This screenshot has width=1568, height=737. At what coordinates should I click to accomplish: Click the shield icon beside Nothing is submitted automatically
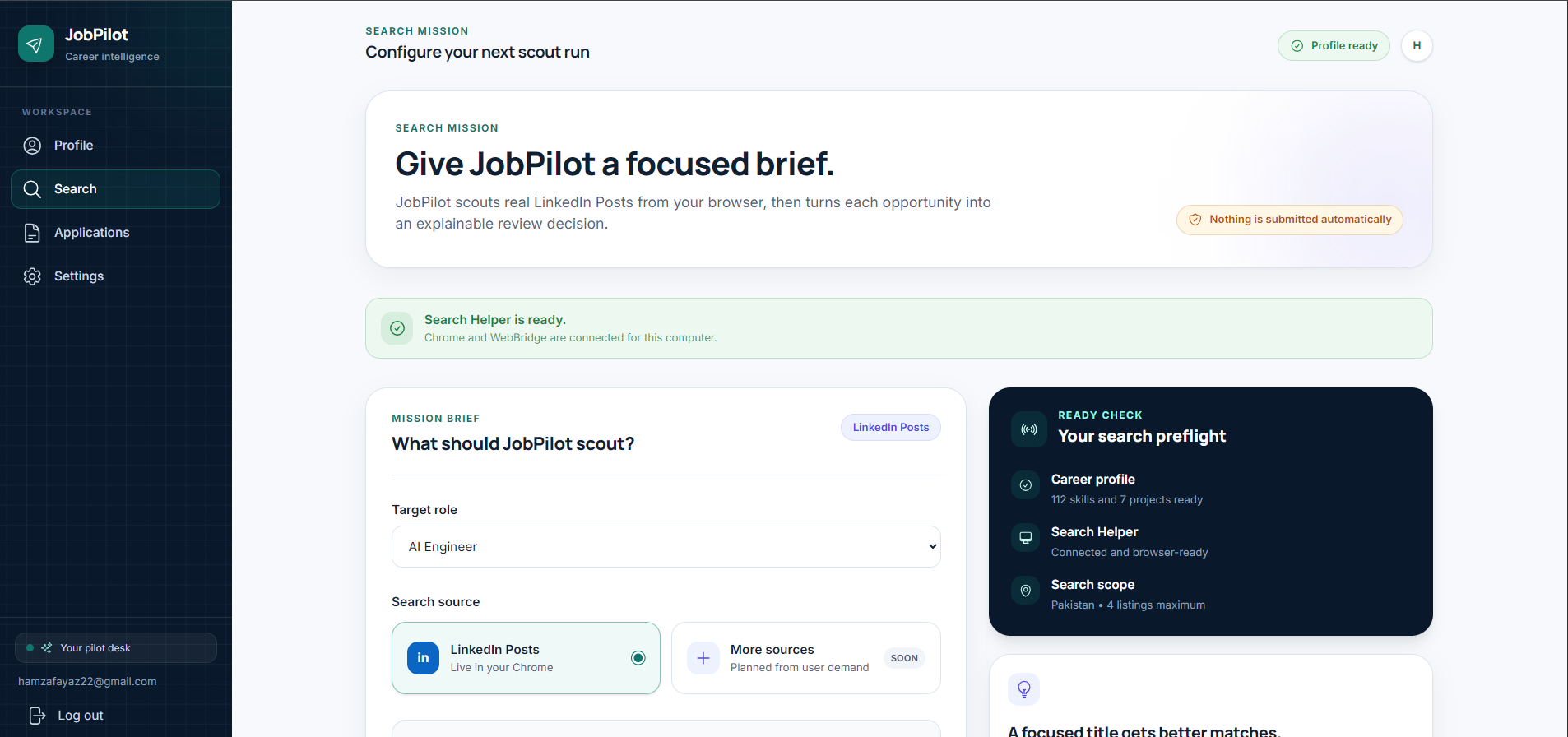[x=1195, y=220]
